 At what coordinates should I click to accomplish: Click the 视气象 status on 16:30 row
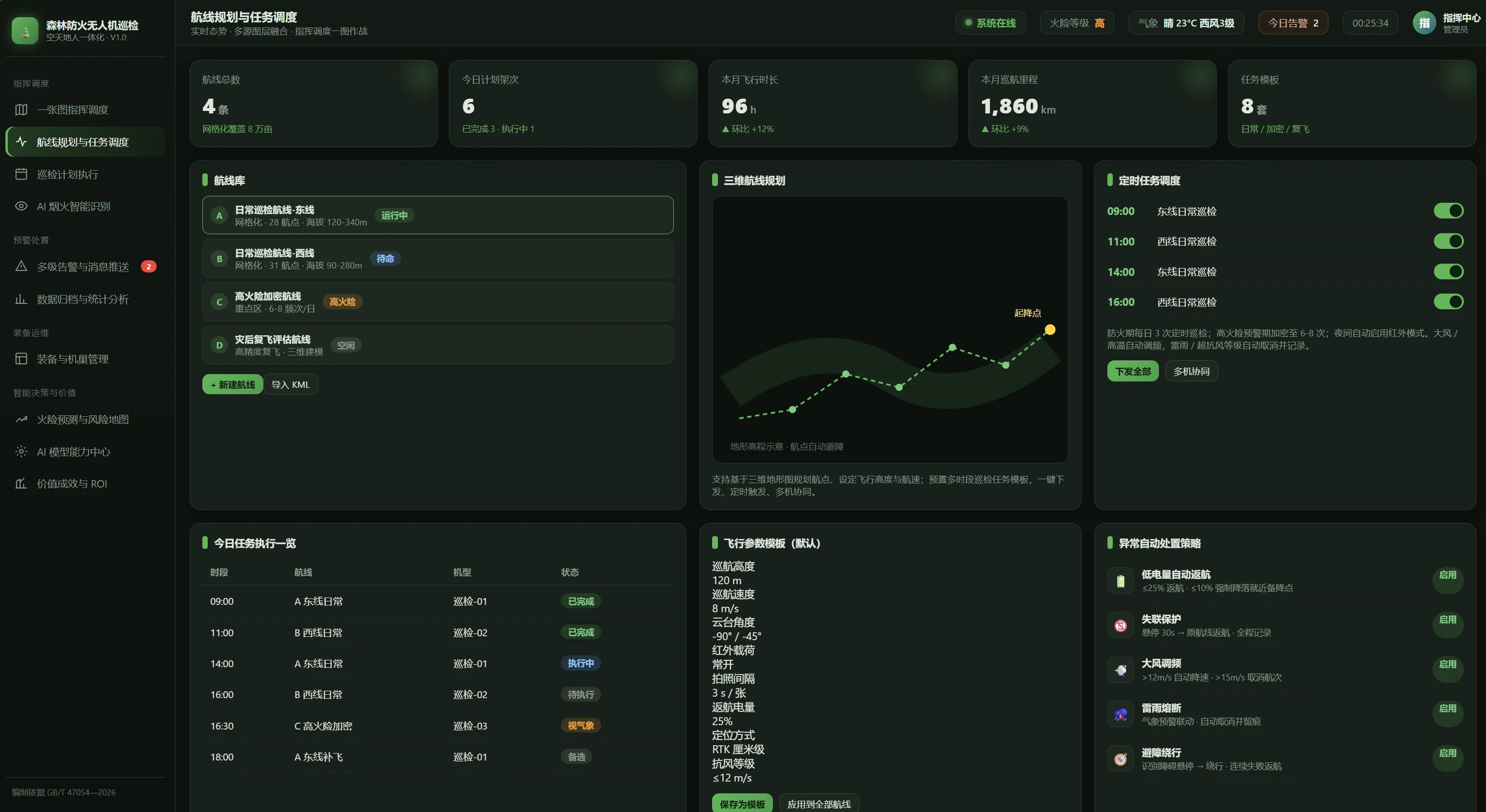coord(580,726)
